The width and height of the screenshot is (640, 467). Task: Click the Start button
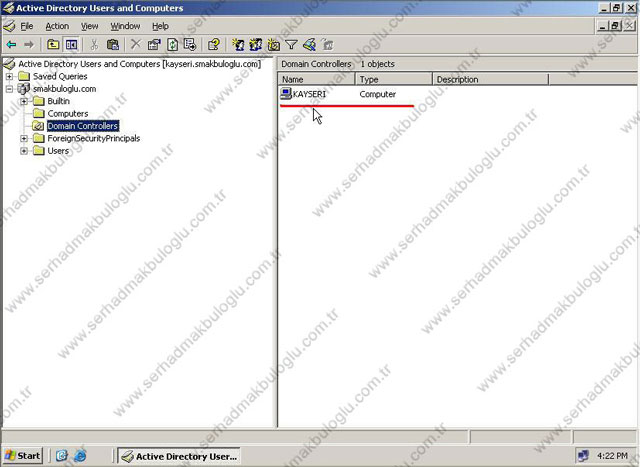23,456
